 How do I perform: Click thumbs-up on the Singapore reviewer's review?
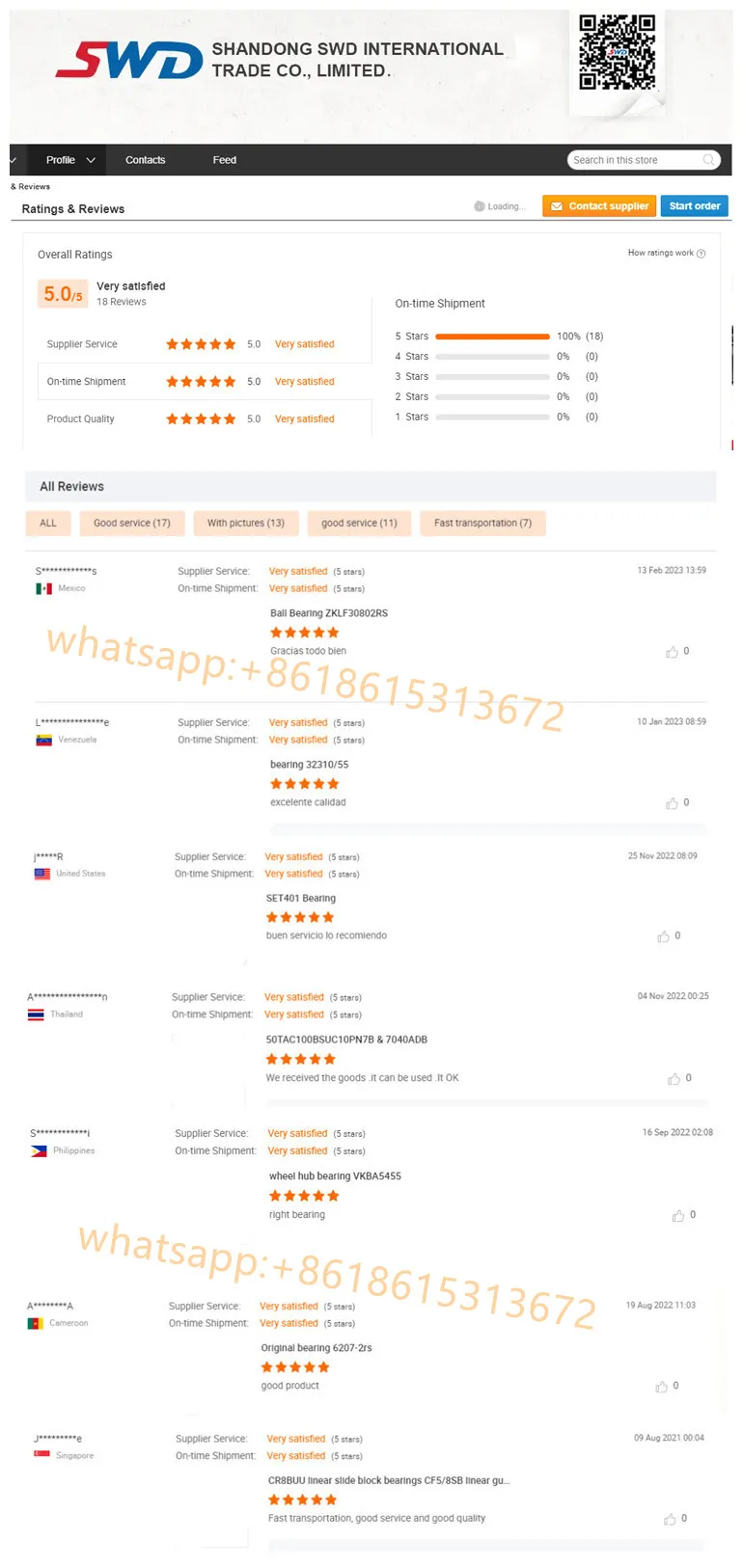tap(670, 1519)
